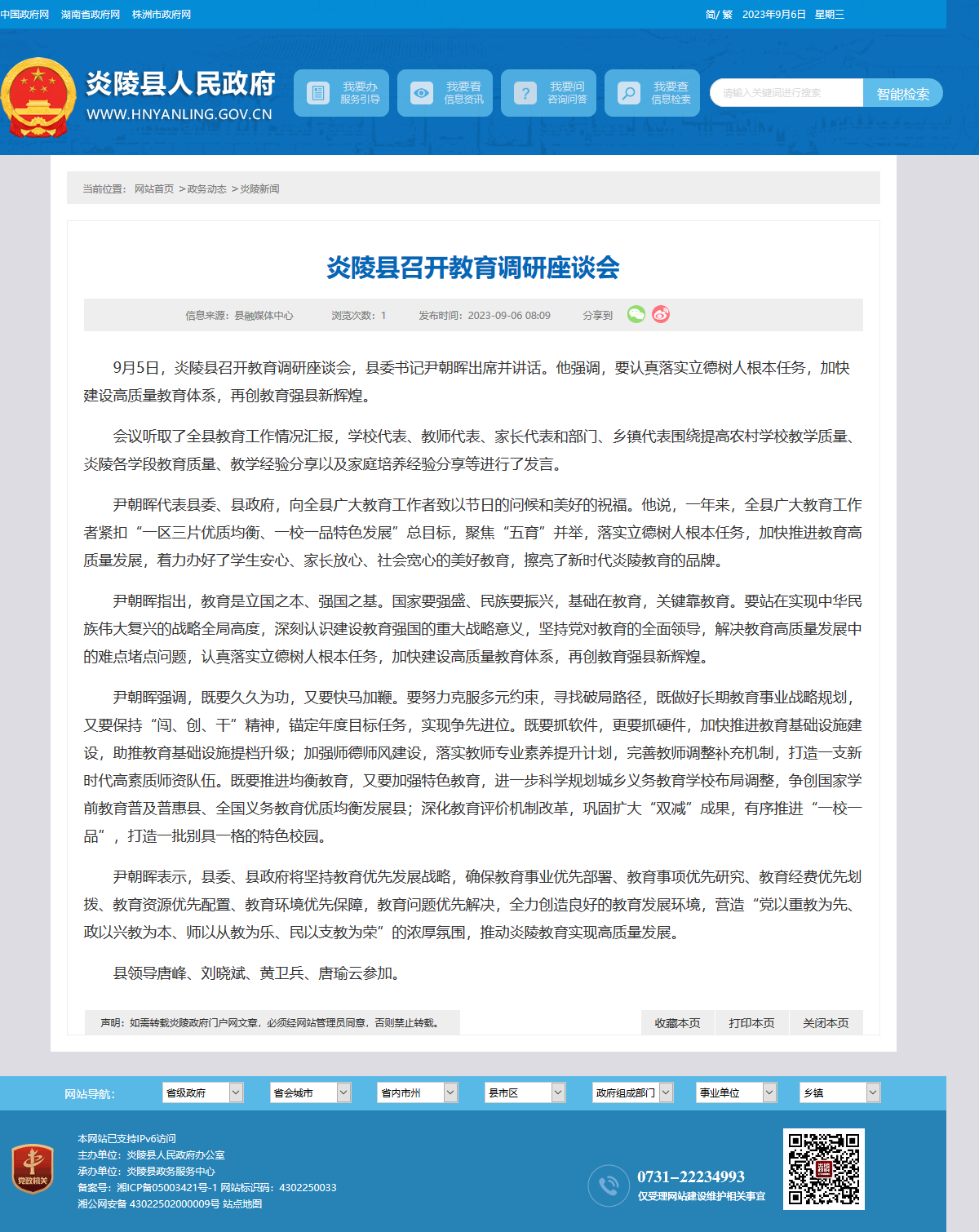The width and height of the screenshot is (979, 1232).
Task: Click the QR code image
Action: [824, 1168]
